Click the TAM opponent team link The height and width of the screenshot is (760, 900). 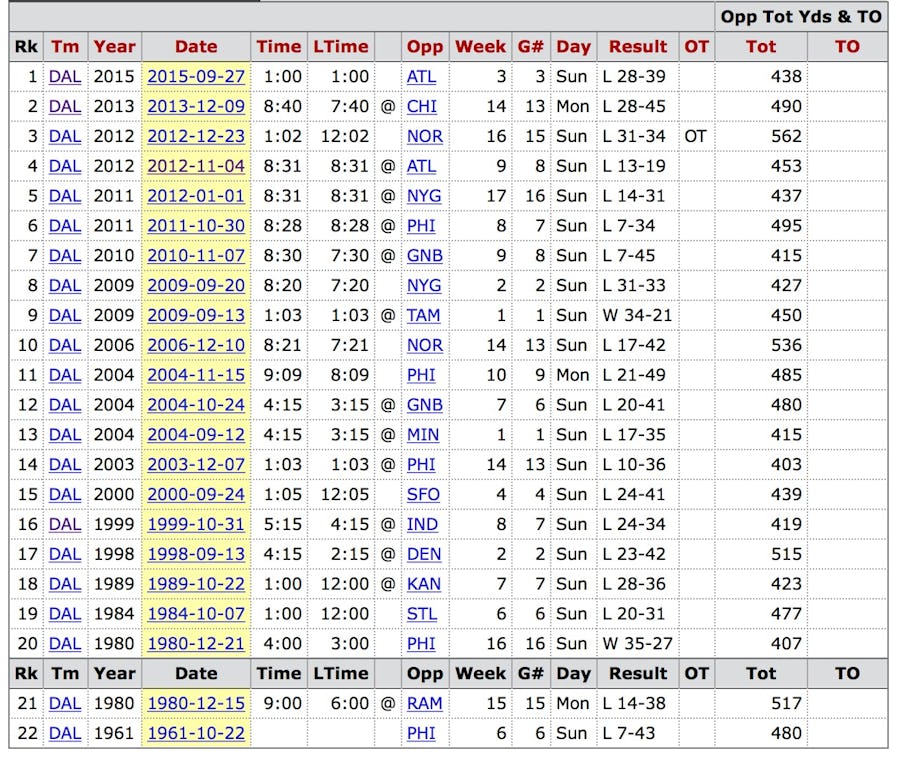[423, 315]
